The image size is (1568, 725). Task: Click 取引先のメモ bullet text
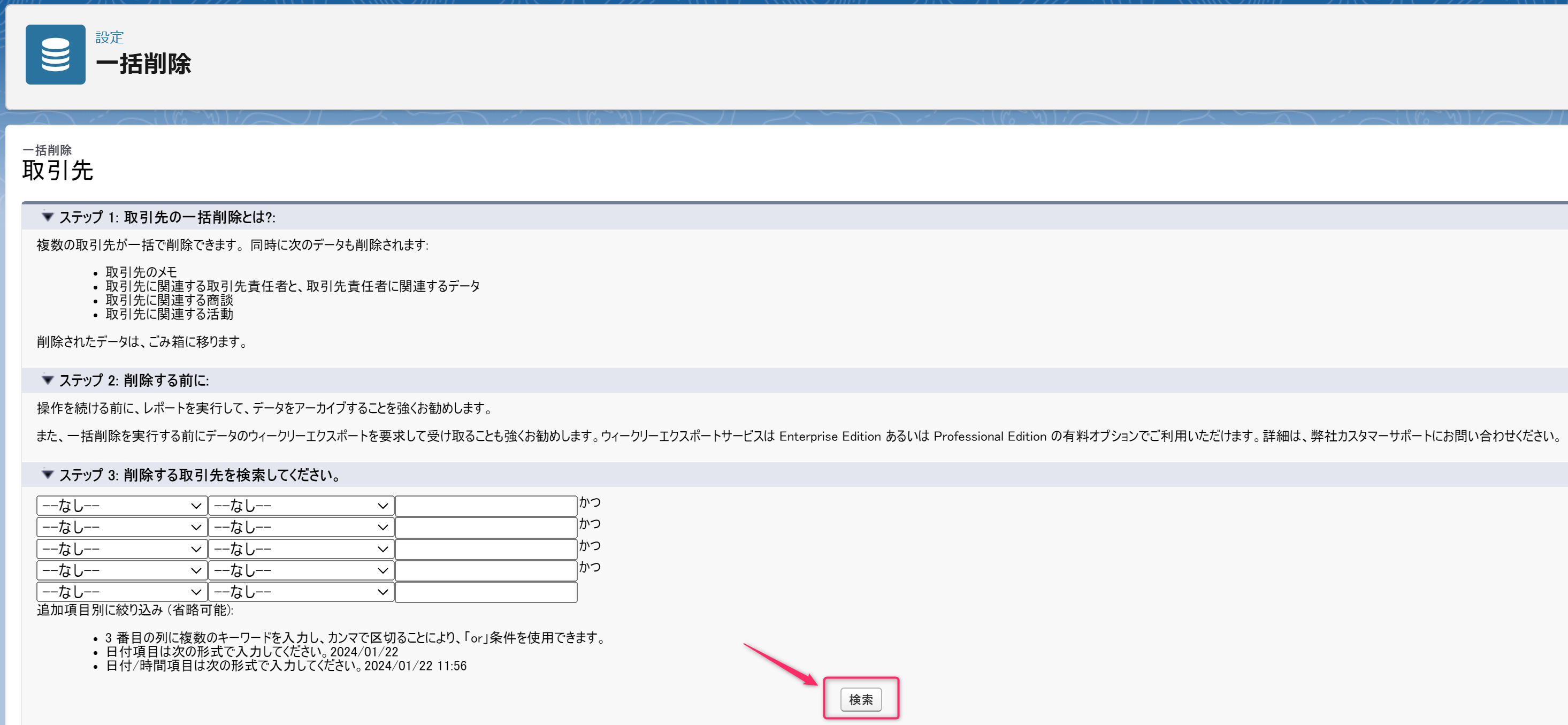pos(141,272)
